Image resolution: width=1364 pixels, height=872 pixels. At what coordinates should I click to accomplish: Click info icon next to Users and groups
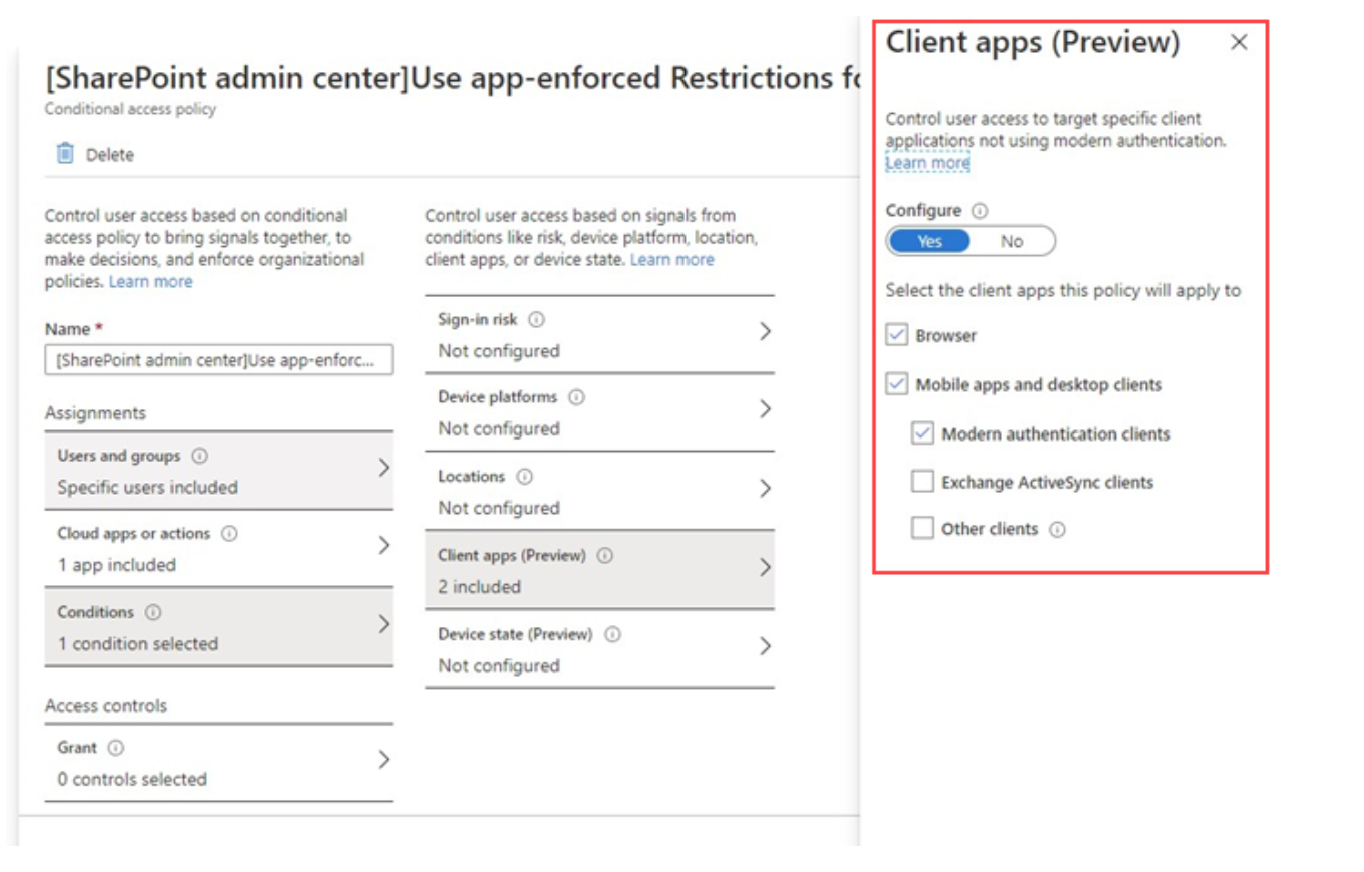(199, 456)
